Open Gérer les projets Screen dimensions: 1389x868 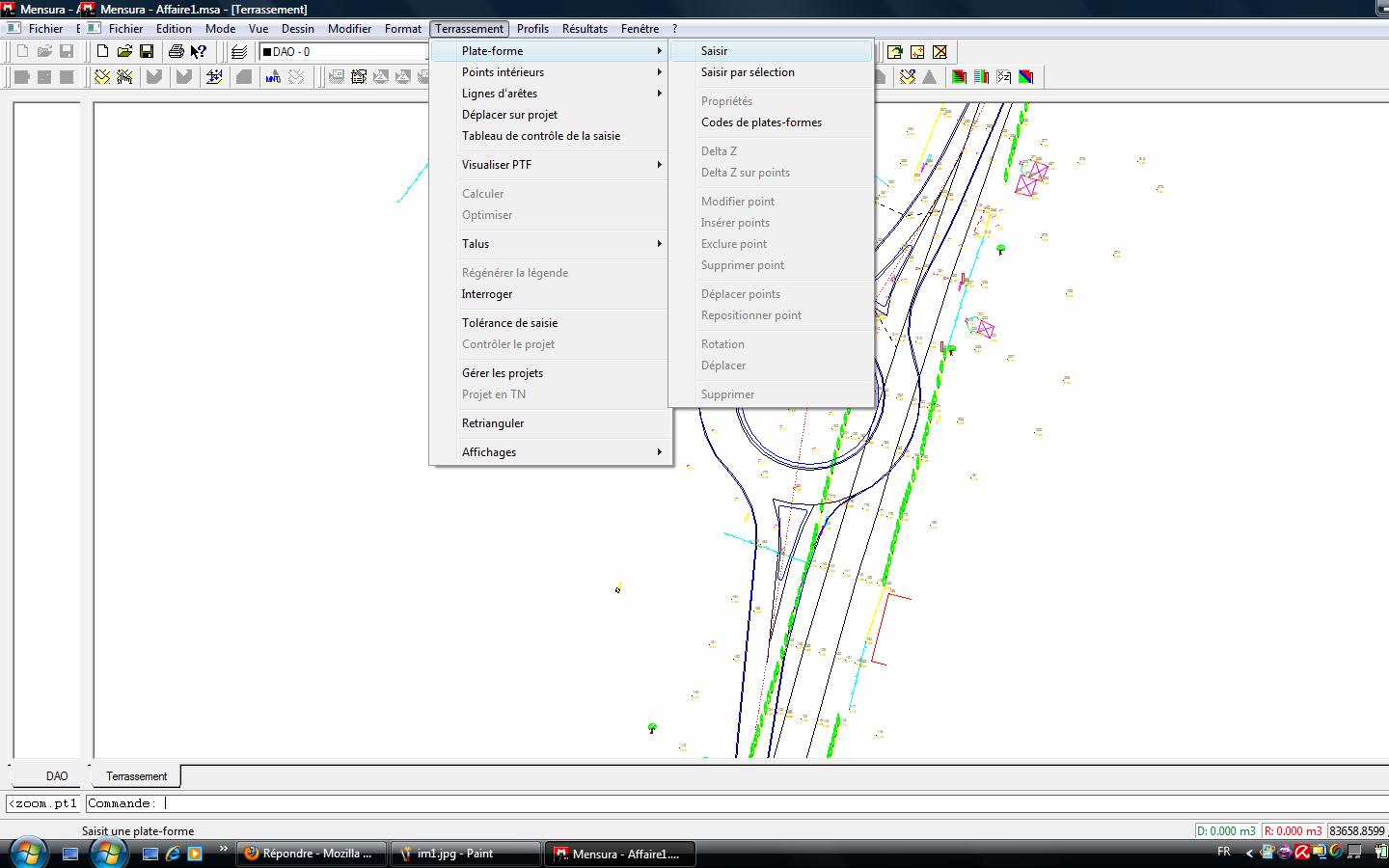coord(552,373)
